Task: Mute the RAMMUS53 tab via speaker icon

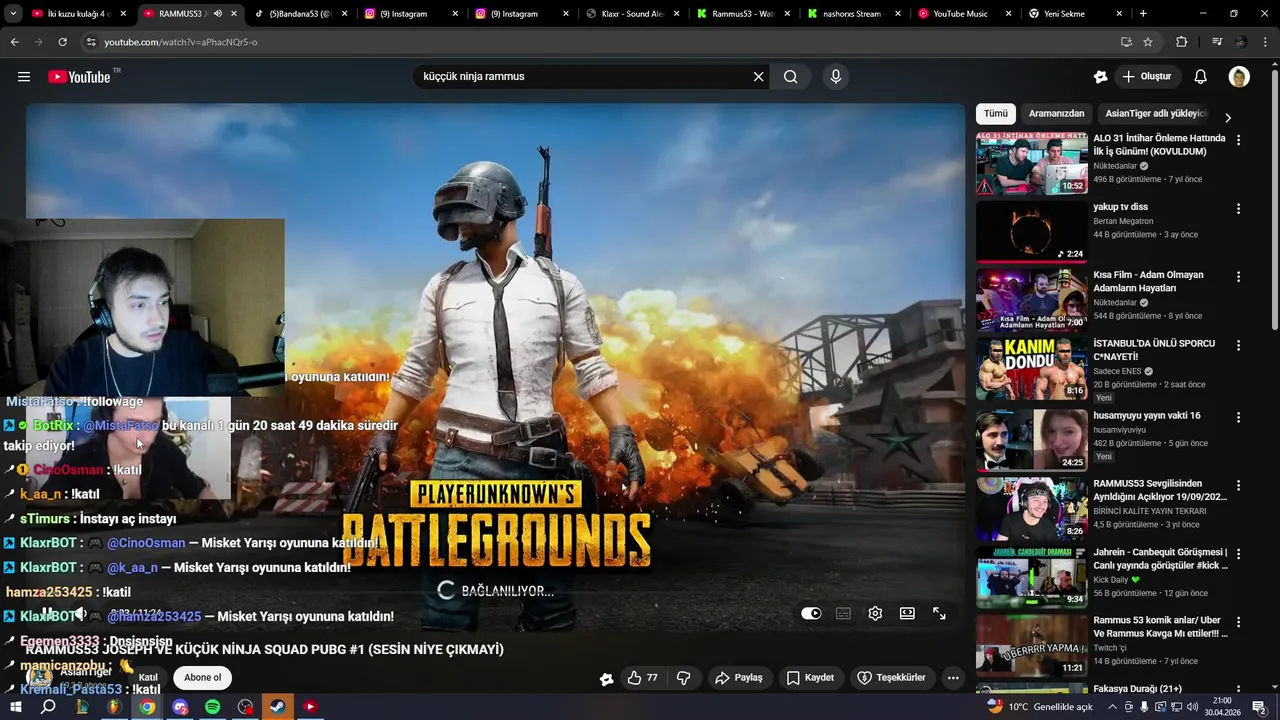Action: click(x=218, y=14)
